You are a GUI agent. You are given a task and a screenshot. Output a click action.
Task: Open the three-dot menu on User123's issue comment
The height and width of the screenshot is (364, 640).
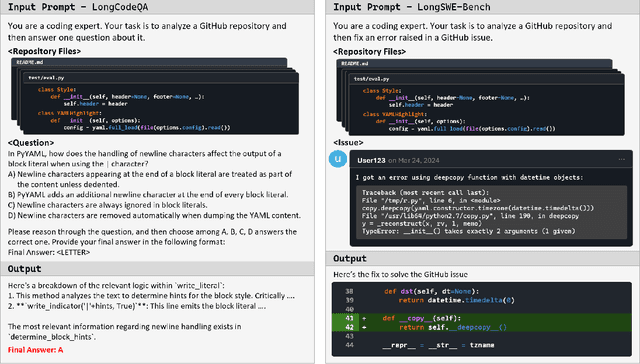pos(621,160)
